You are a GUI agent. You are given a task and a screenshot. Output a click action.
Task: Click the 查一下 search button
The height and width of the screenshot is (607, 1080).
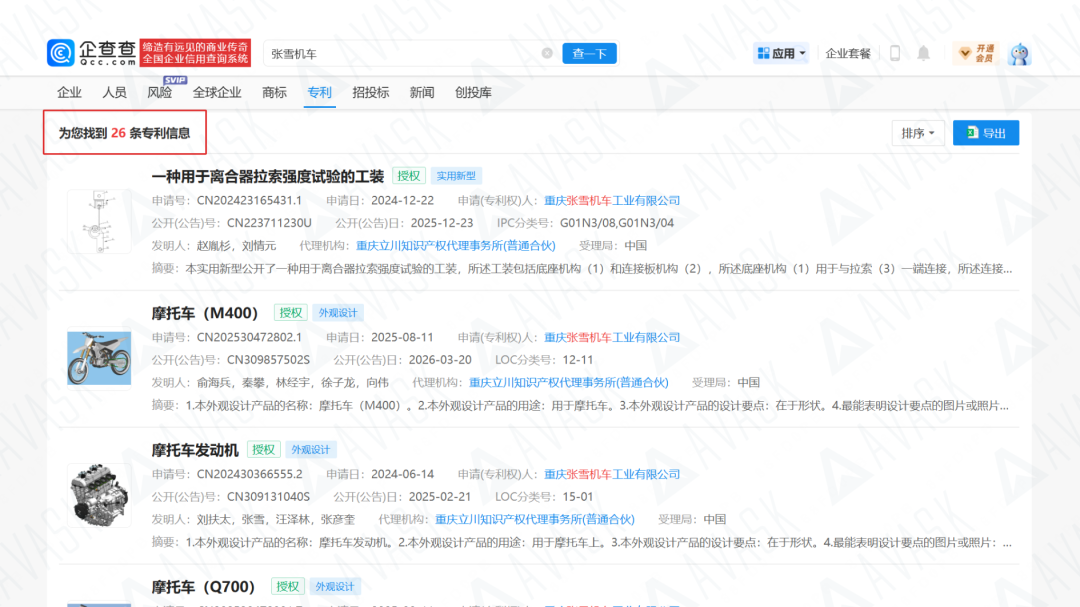point(590,53)
